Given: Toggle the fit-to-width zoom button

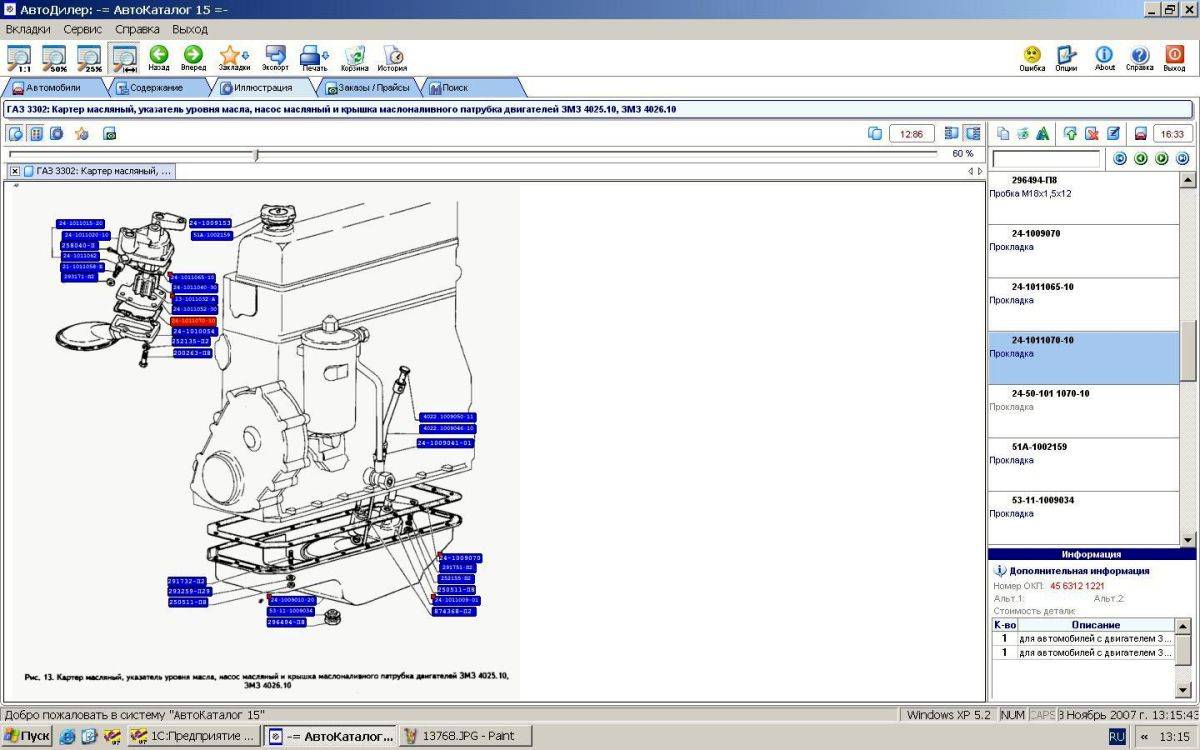Looking at the screenshot, I should [x=125, y=58].
